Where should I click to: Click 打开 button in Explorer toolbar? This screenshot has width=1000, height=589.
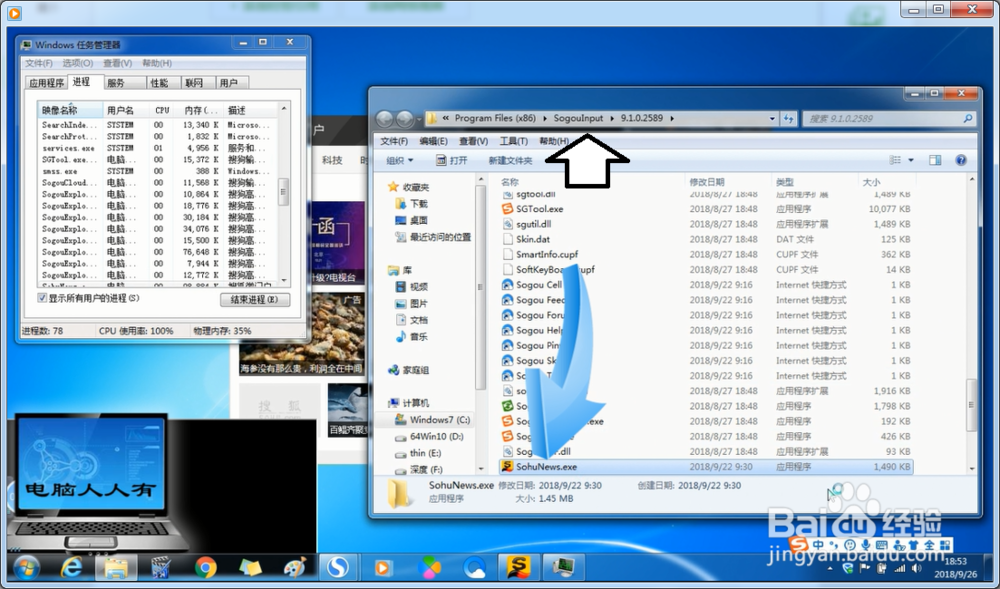pos(452,161)
